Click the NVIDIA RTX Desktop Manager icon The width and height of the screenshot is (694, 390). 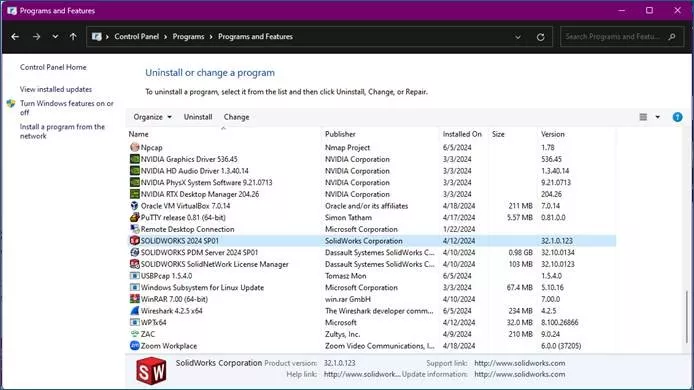(x=135, y=194)
